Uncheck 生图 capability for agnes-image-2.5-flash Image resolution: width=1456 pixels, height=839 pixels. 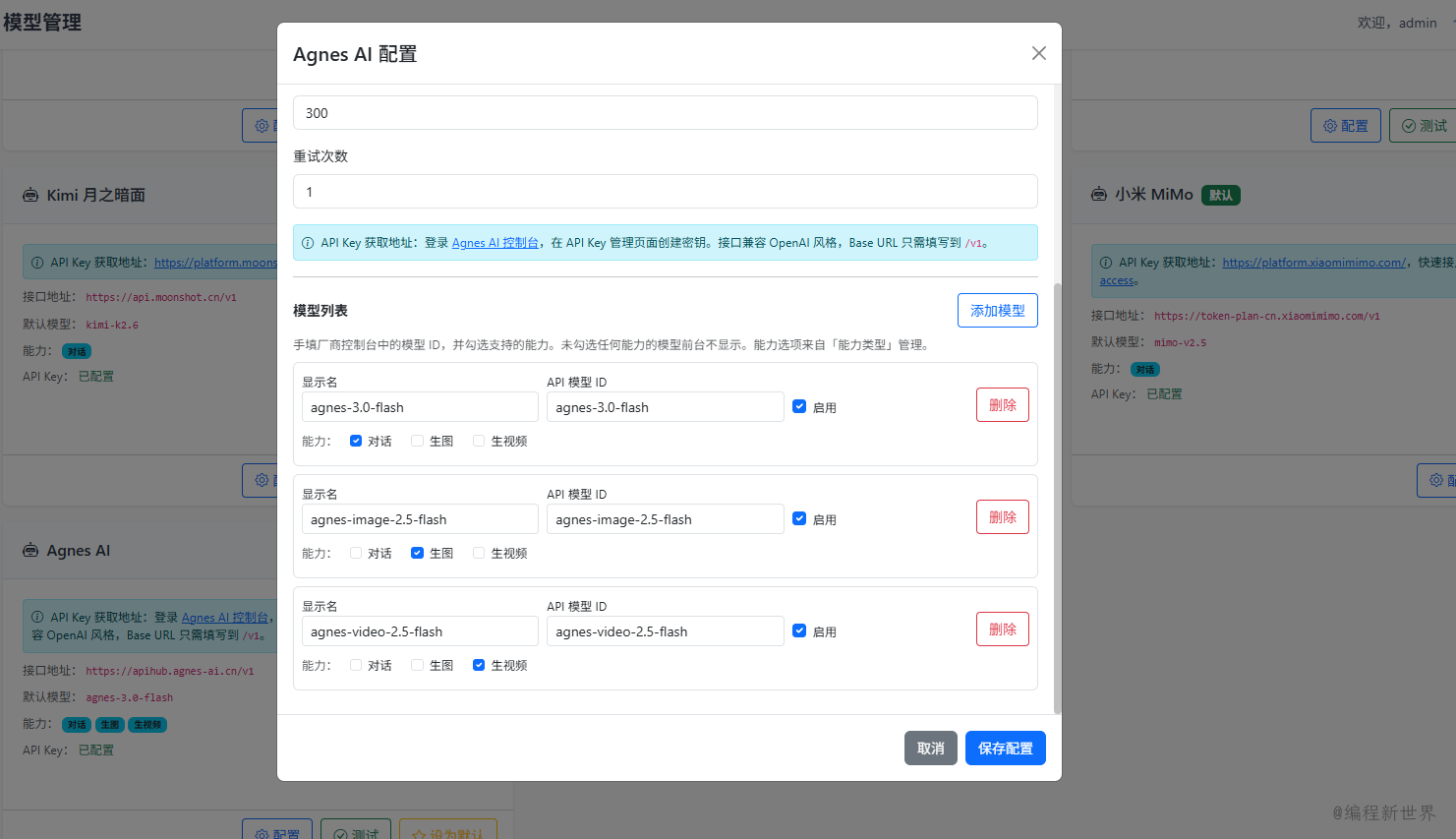[x=418, y=553]
